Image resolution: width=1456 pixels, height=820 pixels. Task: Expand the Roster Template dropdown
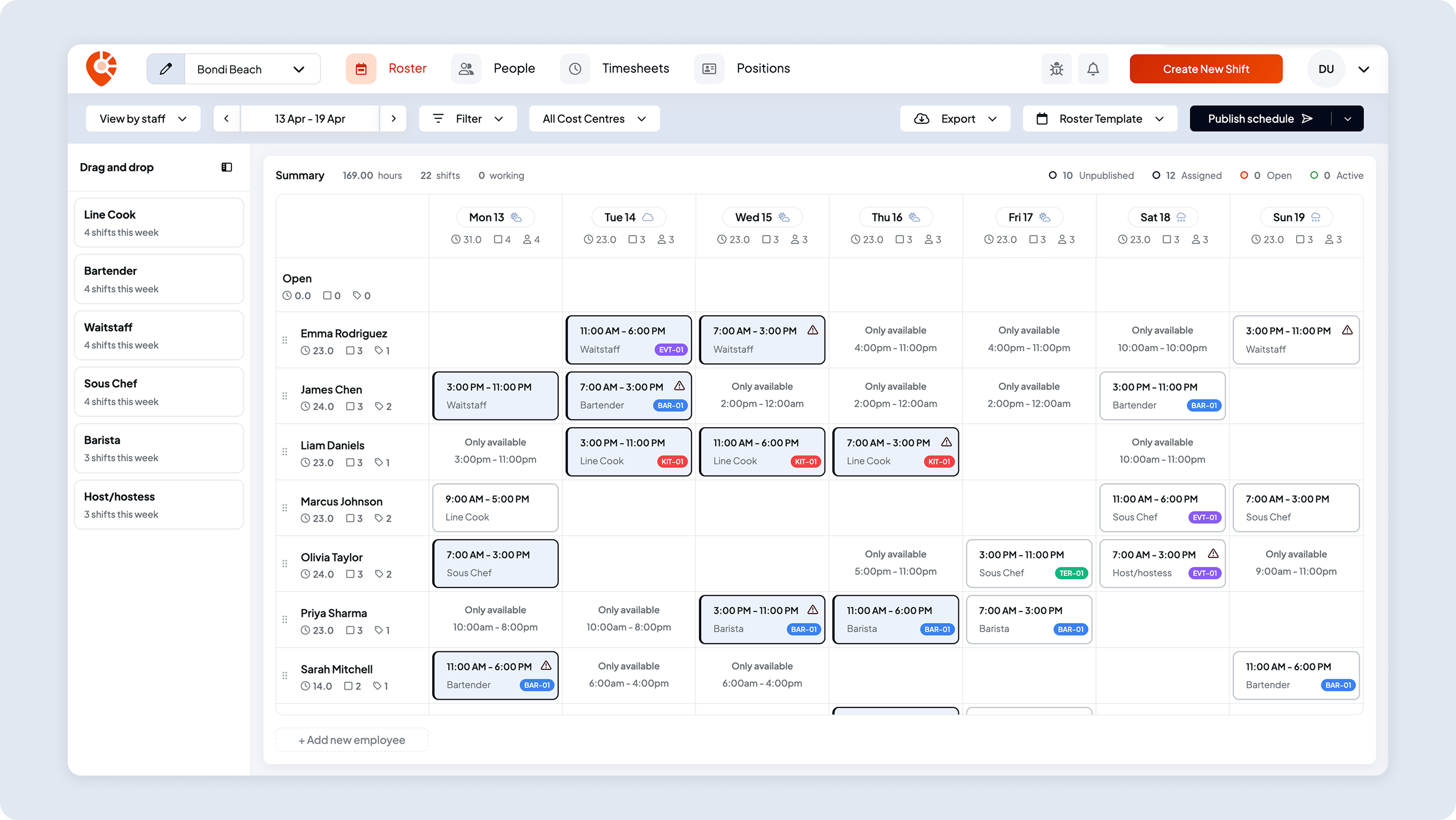click(x=1160, y=118)
